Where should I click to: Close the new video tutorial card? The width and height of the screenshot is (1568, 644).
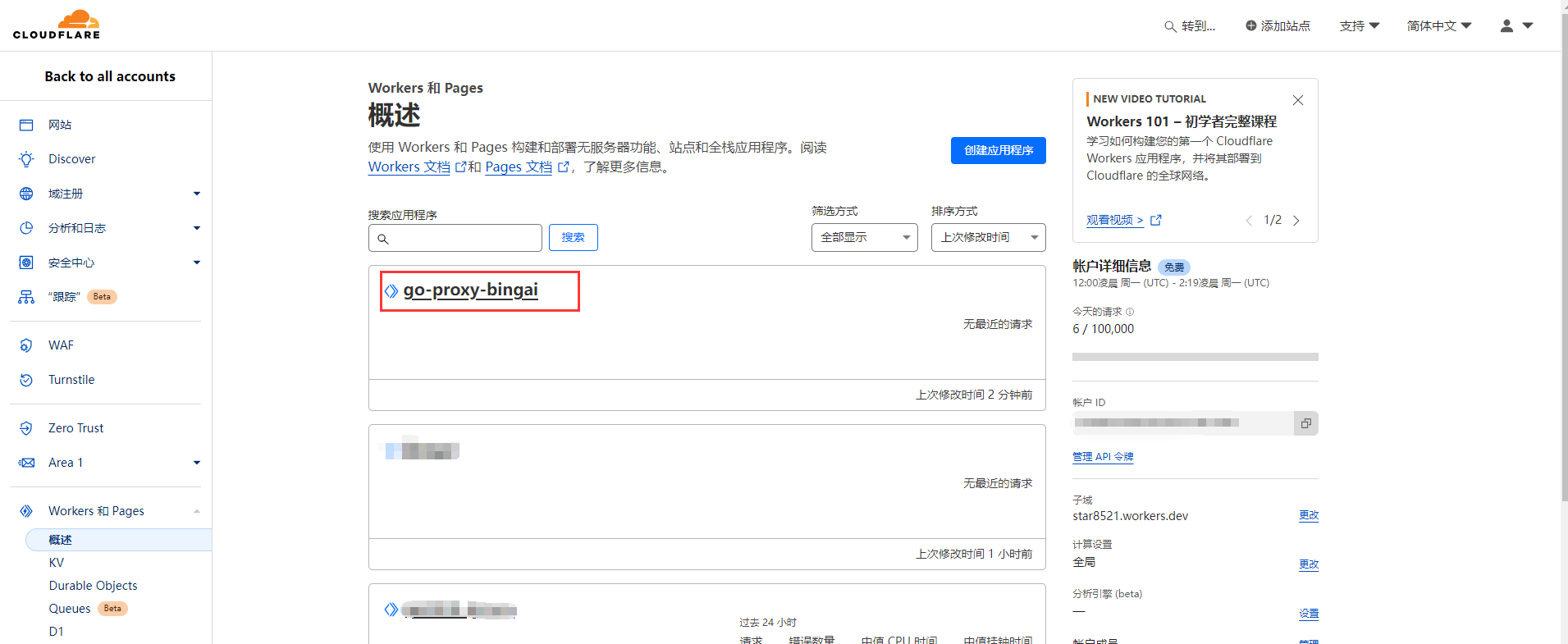pyautogui.click(x=1297, y=100)
